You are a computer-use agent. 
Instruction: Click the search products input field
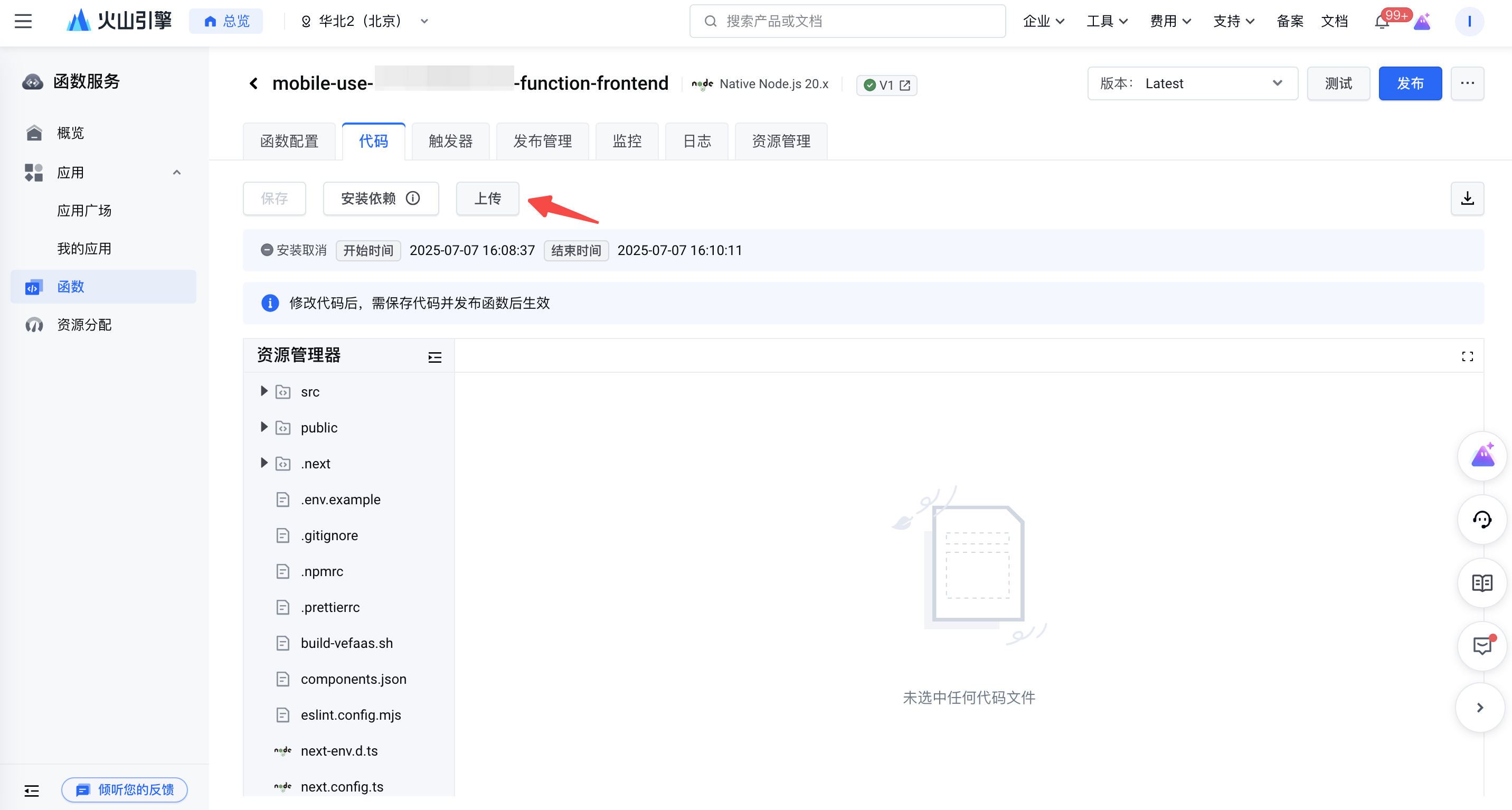(x=847, y=21)
